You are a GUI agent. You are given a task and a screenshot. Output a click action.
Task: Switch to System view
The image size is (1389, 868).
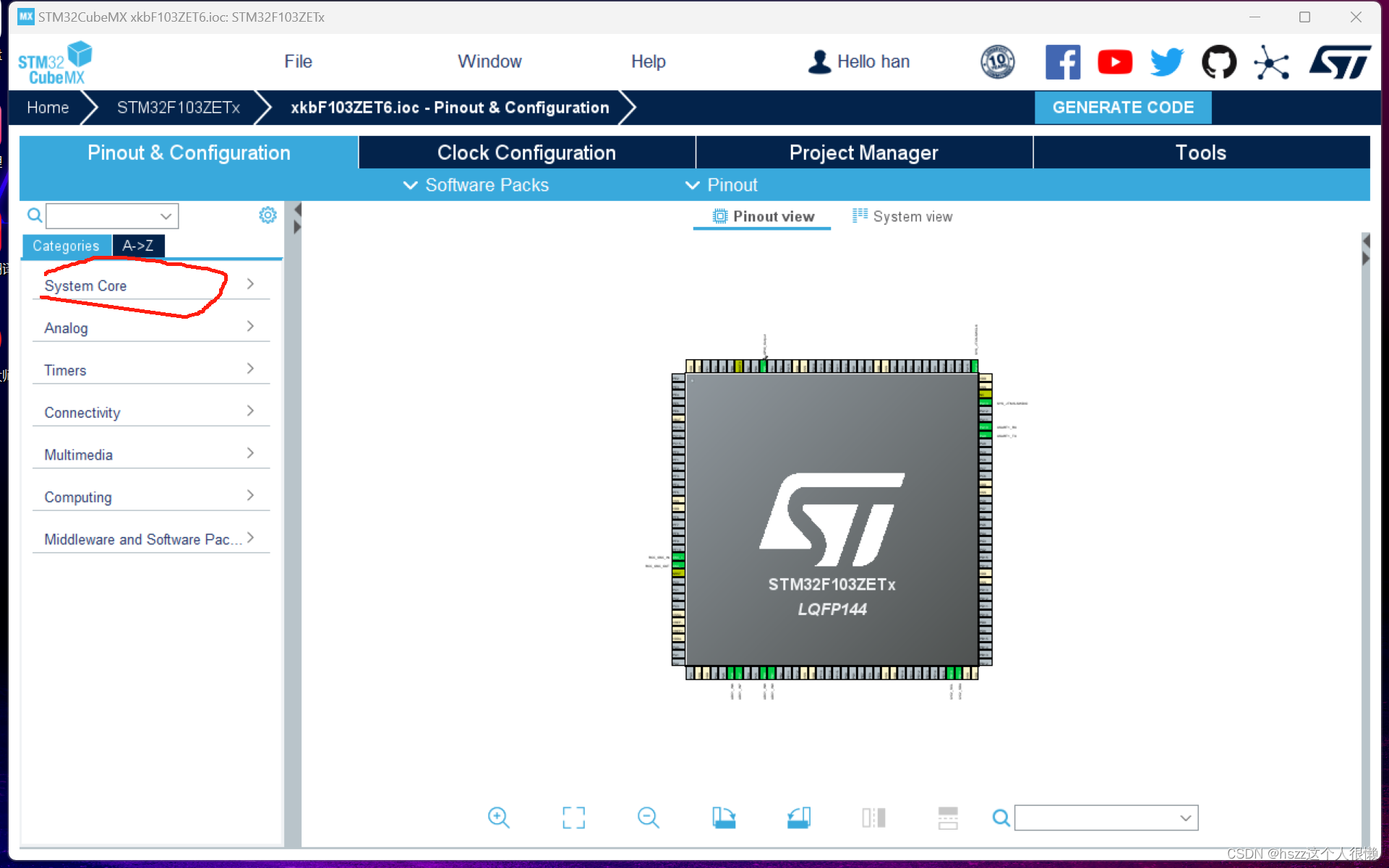(902, 217)
